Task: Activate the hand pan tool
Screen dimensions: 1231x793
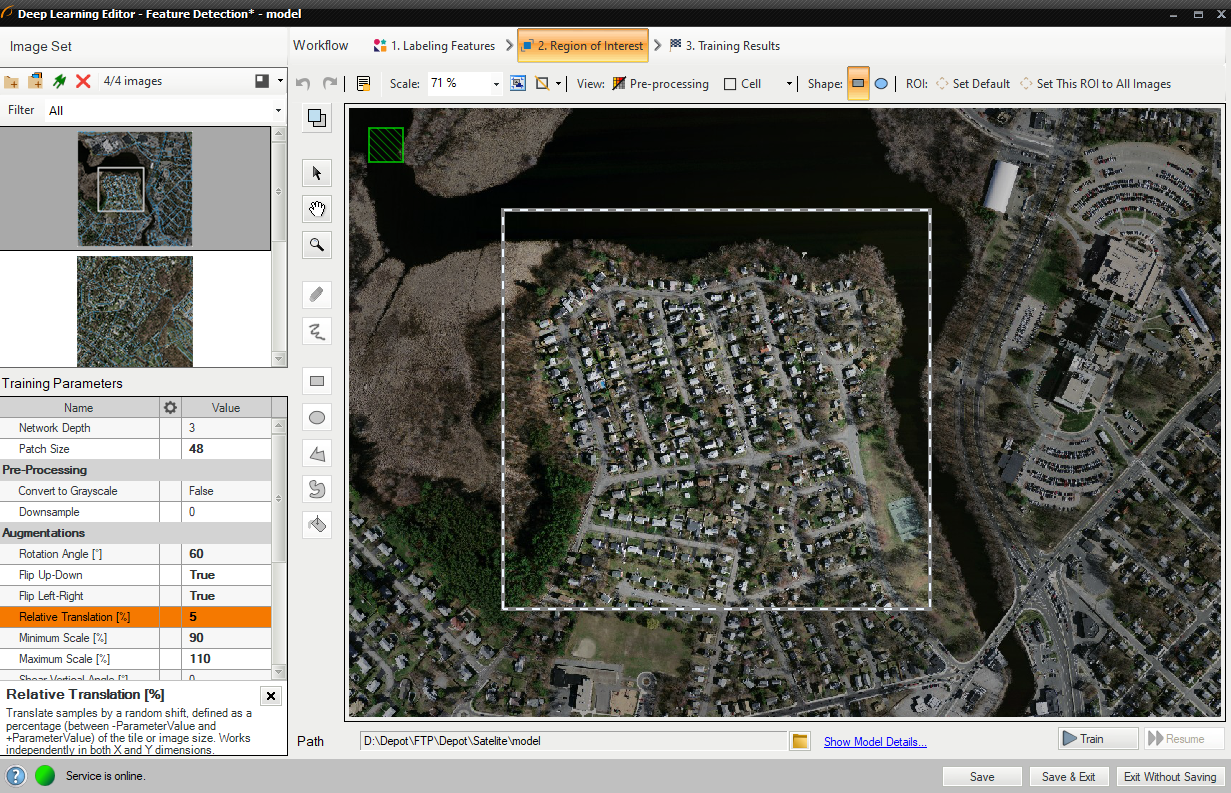Action: pos(317,209)
